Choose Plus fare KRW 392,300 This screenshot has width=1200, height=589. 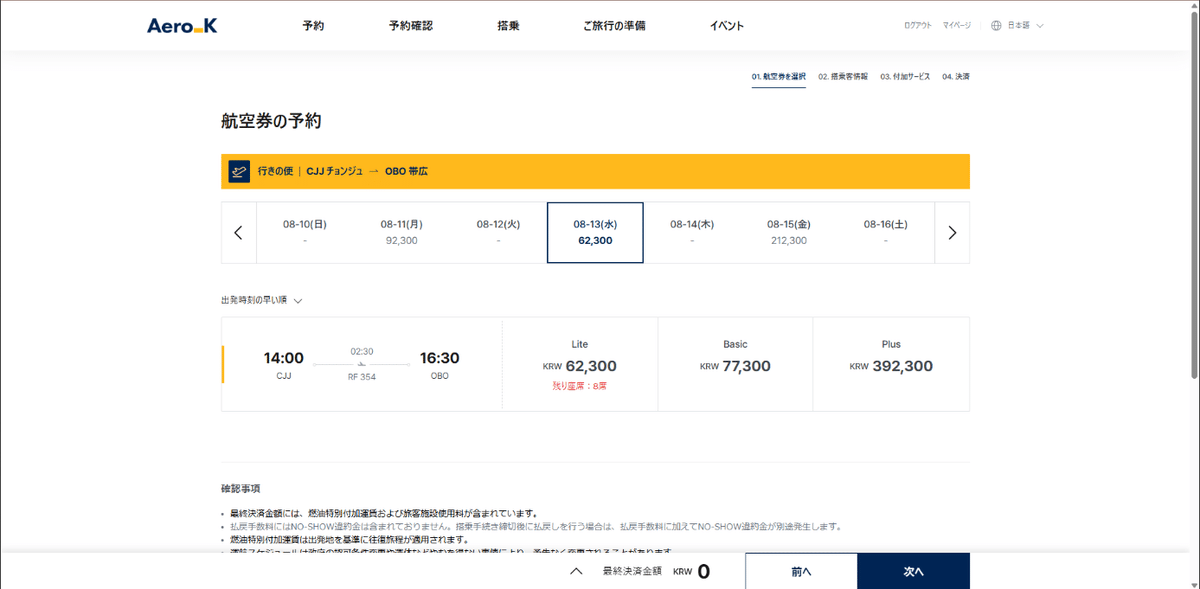(891, 364)
